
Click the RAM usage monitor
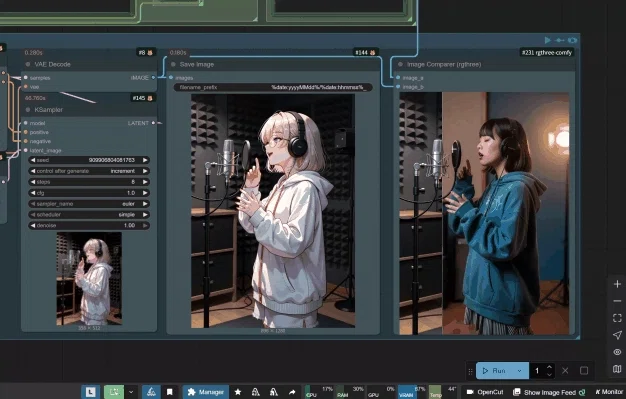click(x=350, y=392)
